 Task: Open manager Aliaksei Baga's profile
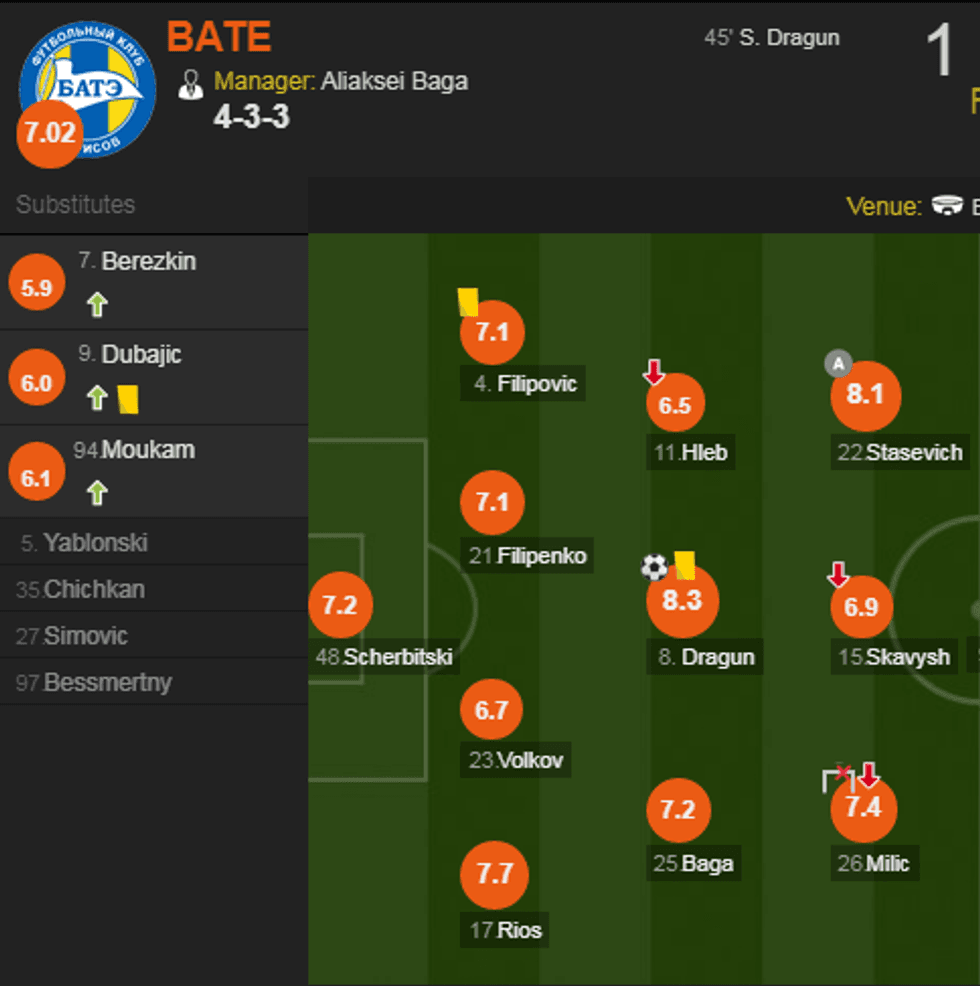394,81
